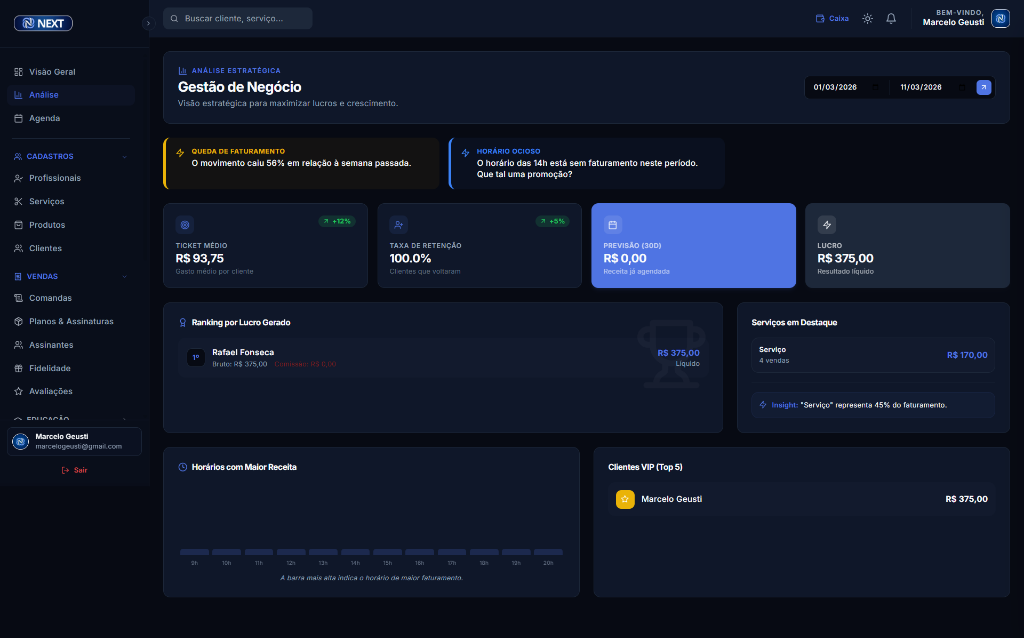Open Clientes in the sidebar
Screen dimensions: 1024x638
coord(71,248)
